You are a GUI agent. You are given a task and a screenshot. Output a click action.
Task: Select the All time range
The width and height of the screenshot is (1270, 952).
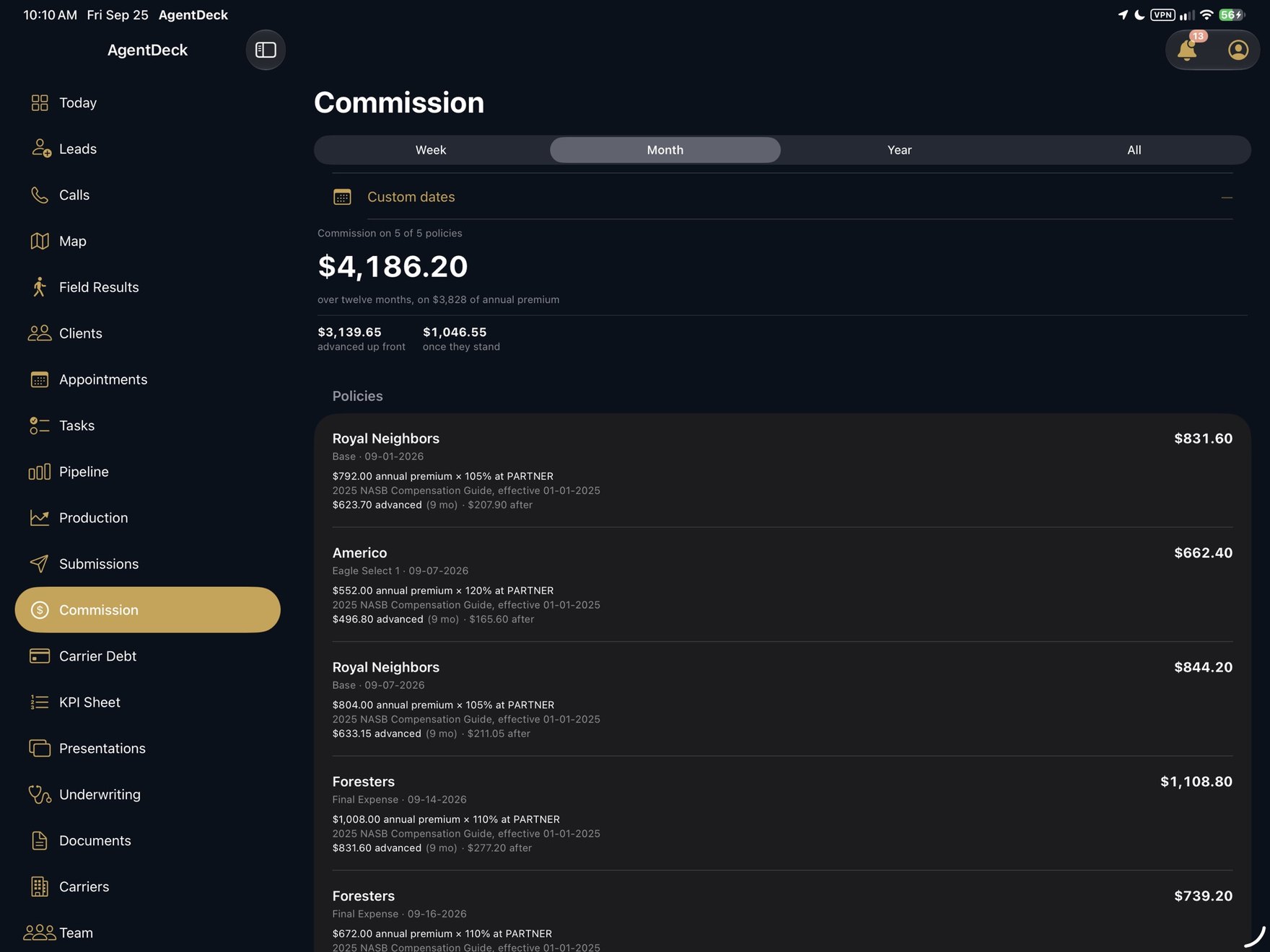(x=1134, y=150)
